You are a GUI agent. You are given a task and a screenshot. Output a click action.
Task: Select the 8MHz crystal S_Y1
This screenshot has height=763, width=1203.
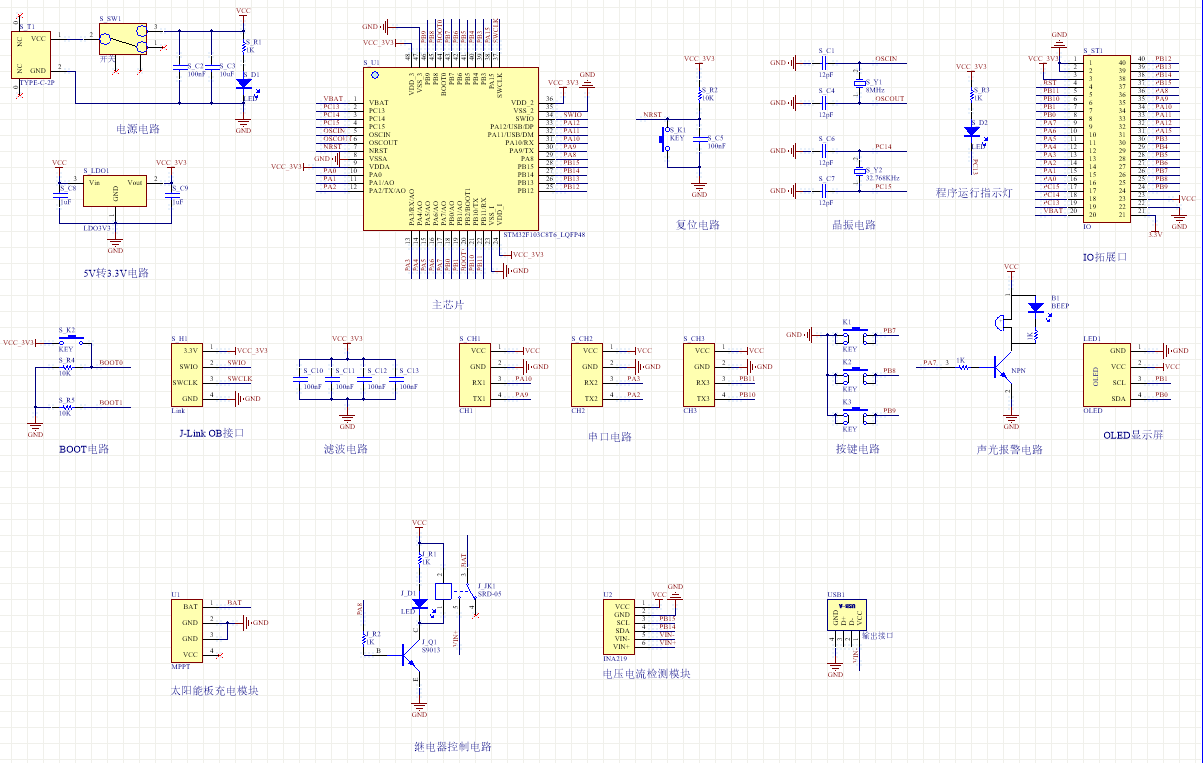(859, 86)
